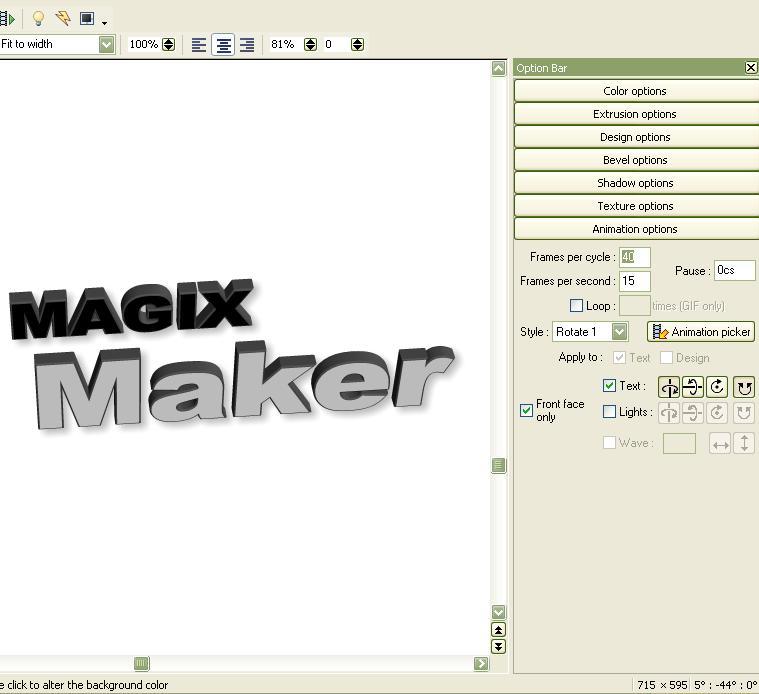Expand Design options section
759x694 pixels.
636,137
